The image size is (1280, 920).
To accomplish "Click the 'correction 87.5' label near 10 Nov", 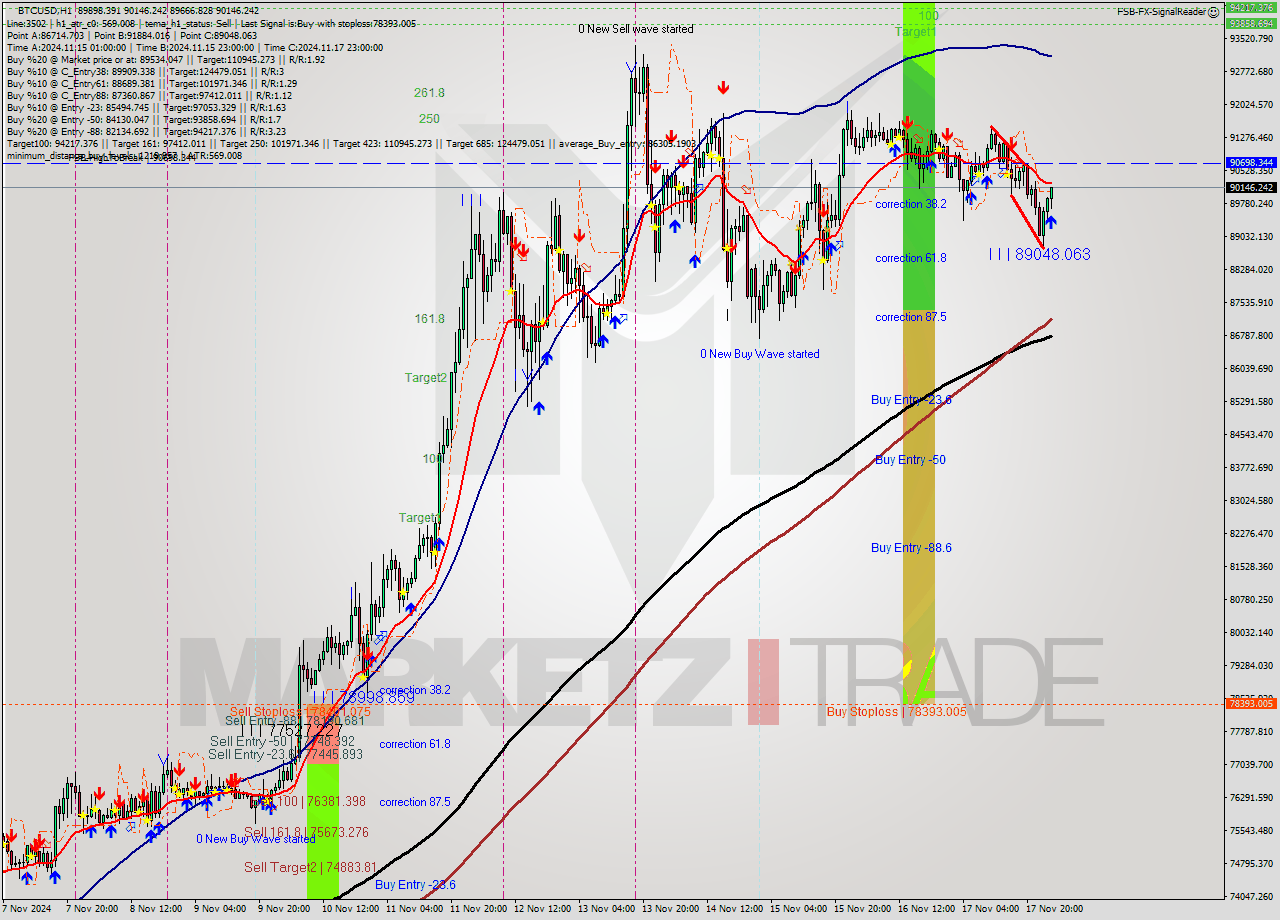I will click(x=415, y=802).
